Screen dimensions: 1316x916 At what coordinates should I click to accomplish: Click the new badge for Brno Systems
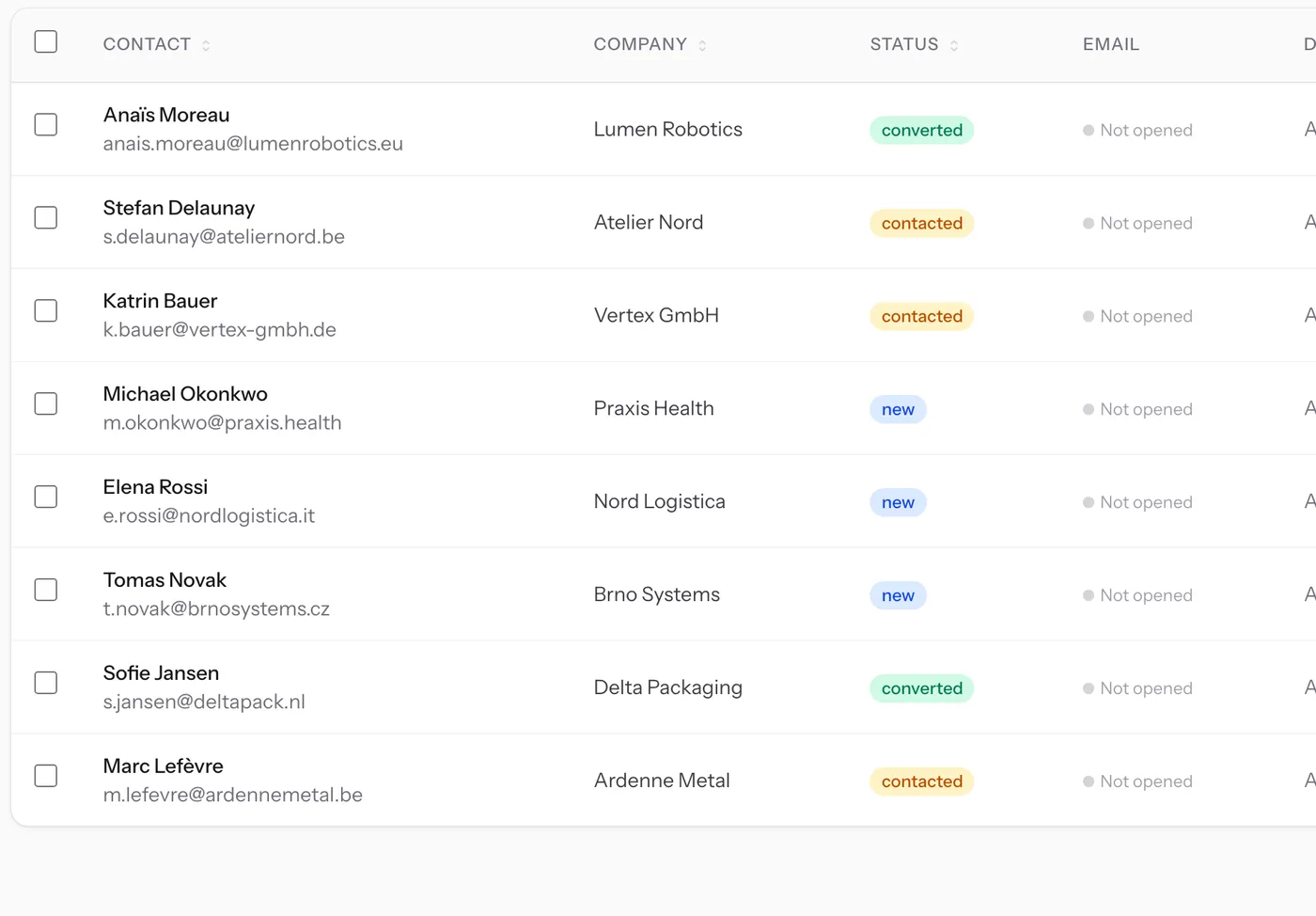pos(898,595)
